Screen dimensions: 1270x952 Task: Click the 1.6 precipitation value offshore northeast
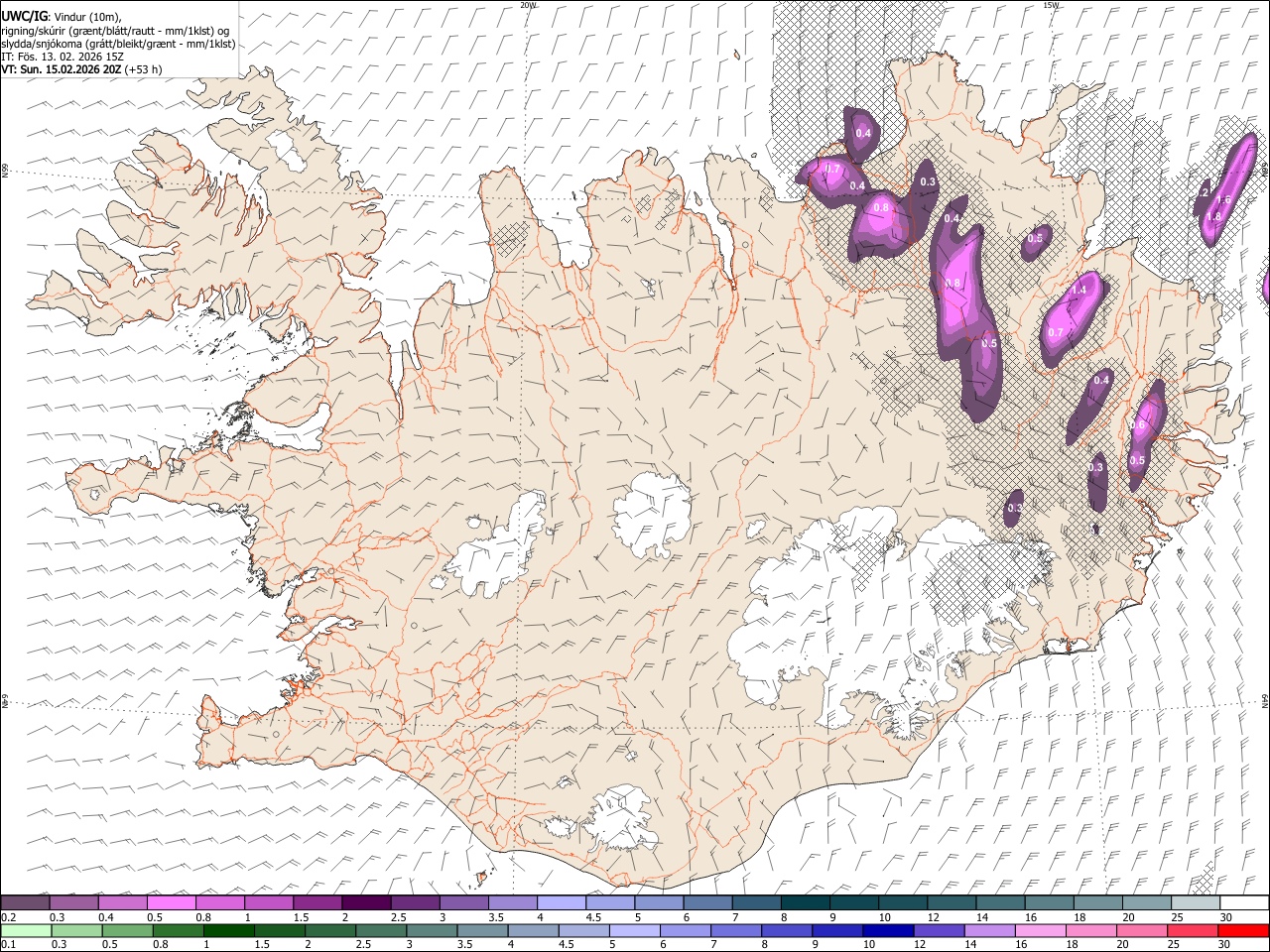click(1223, 200)
